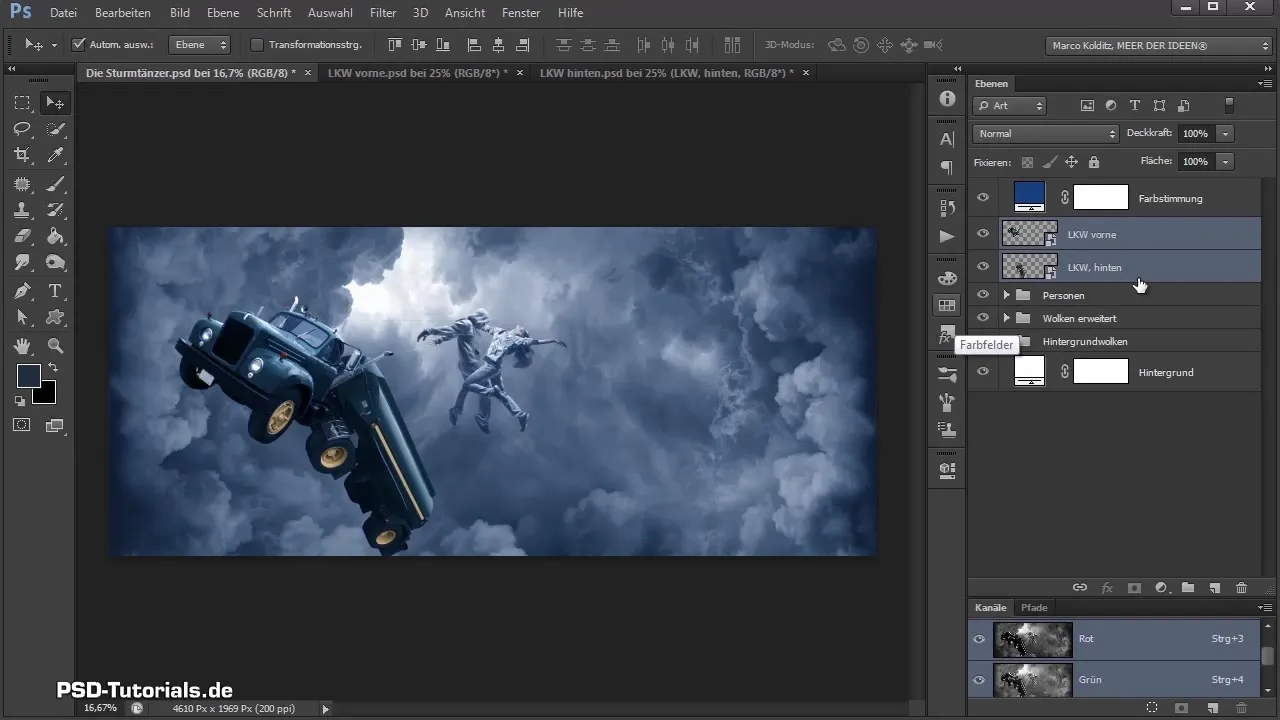
Task: Open the layer filter Art dropdown
Action: [x=1009, y=105]
